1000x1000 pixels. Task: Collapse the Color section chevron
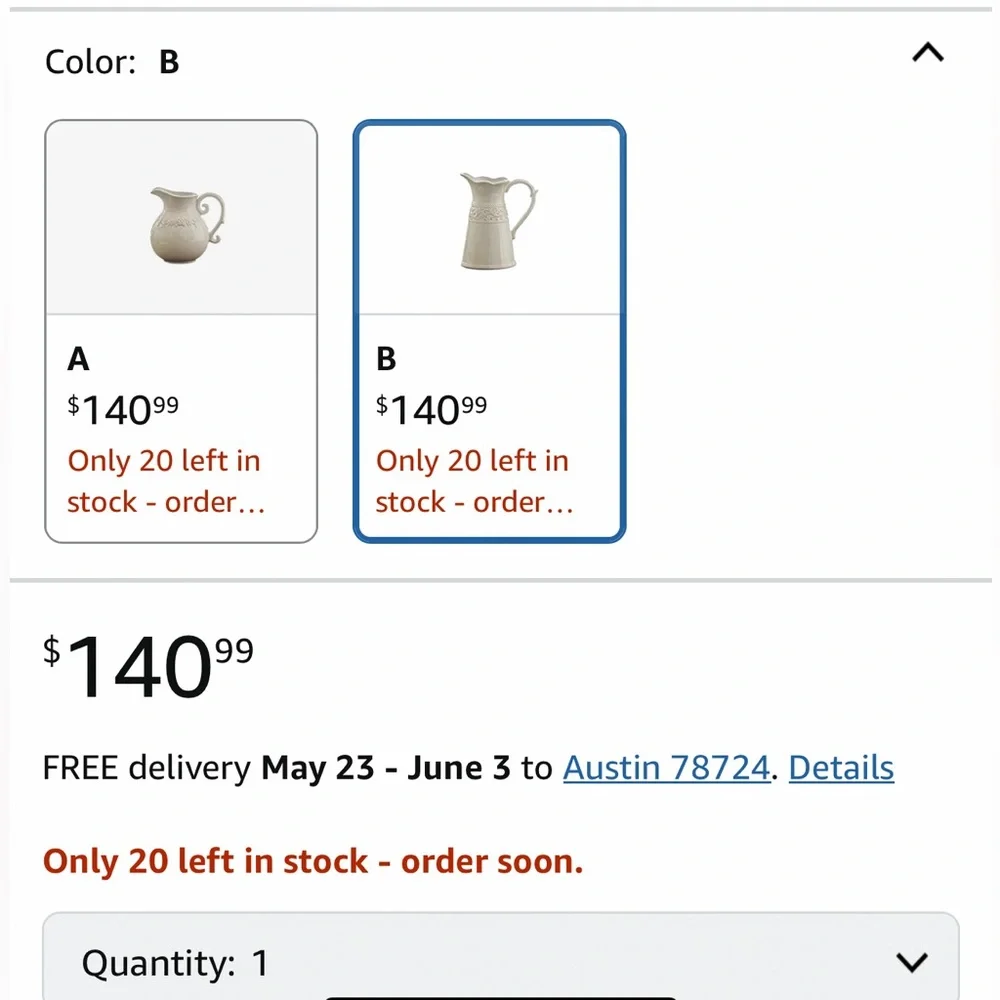pos(927,52)
